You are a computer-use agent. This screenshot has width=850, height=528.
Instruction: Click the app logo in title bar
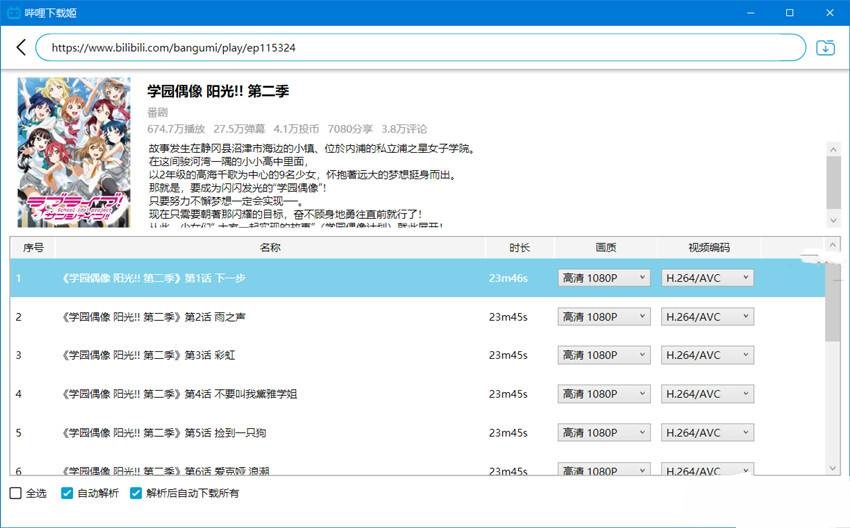click(x=13, y=12)
